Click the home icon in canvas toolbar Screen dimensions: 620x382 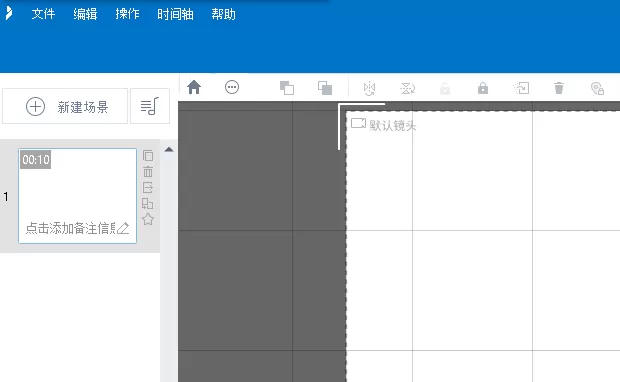pos(194,87)
